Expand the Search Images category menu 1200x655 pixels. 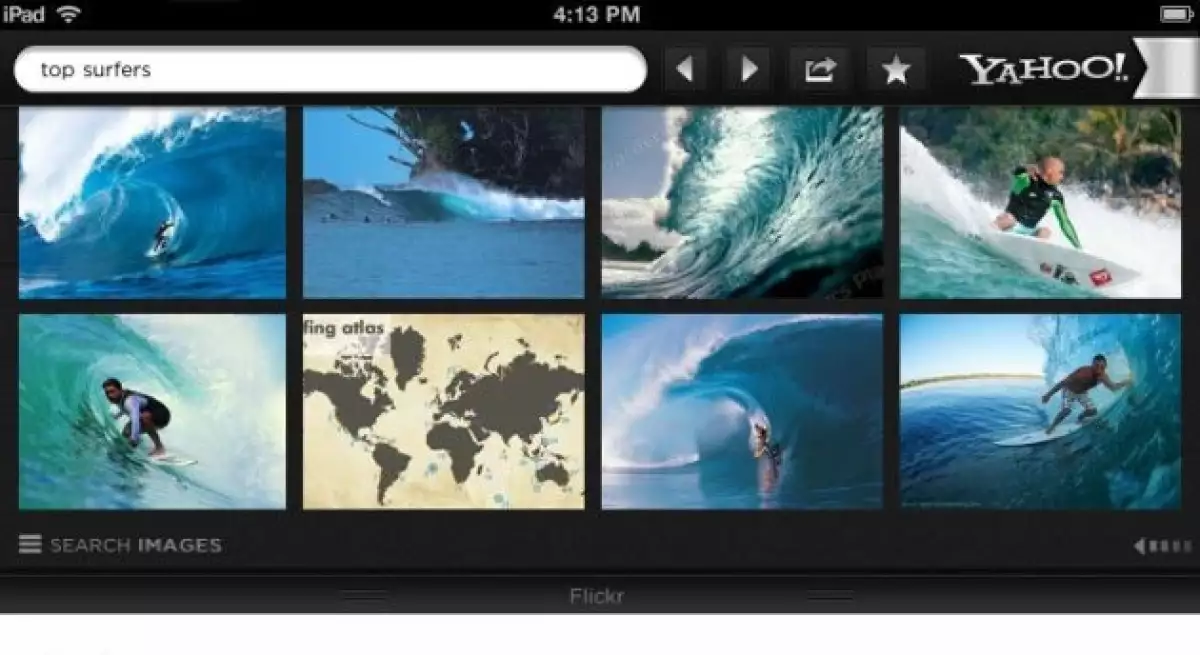136,545
